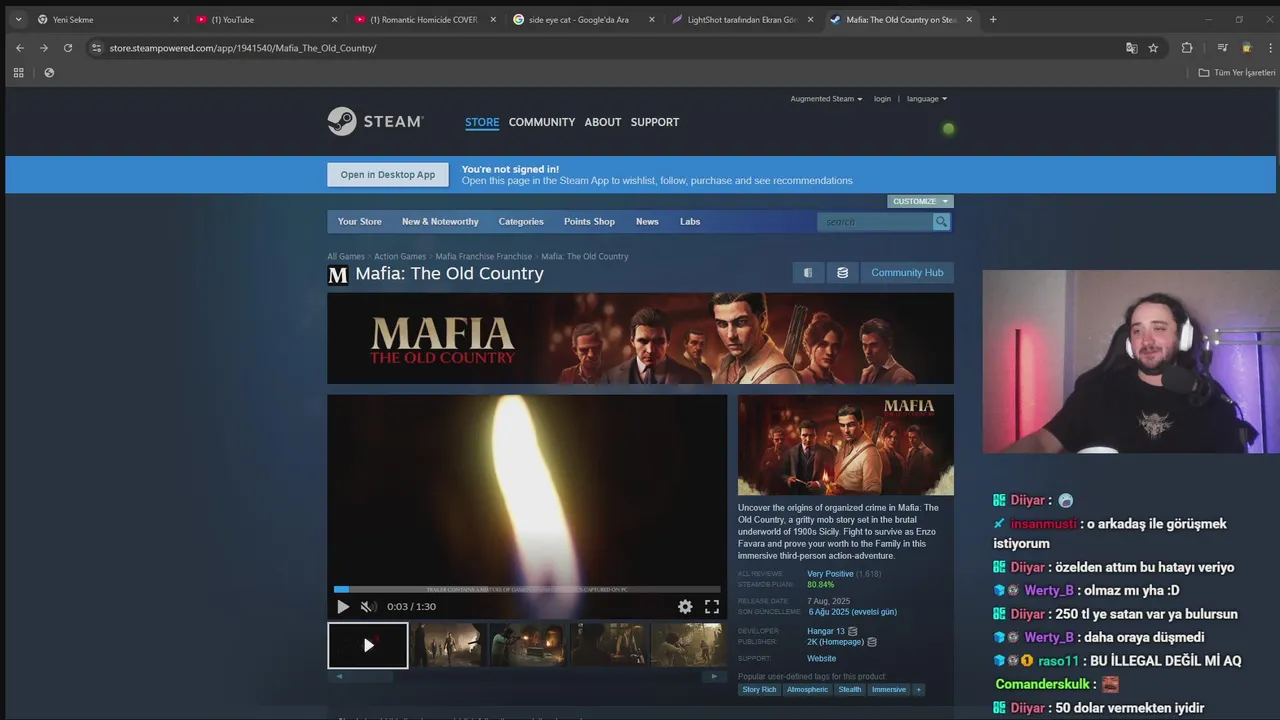Open the Labs section
This screenshot has height=720, width=1280.
pos(690,222)
